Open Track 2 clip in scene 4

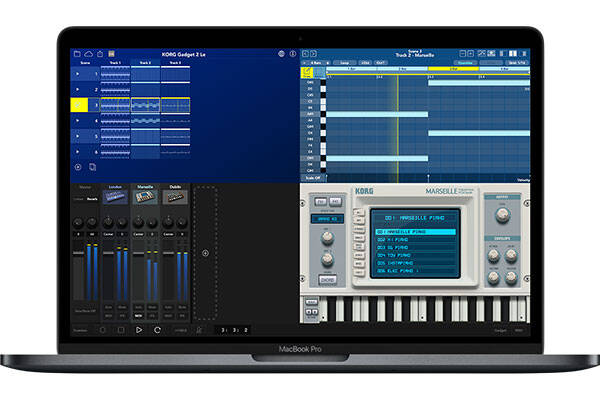pyautogui.click(x=145, y=121)
